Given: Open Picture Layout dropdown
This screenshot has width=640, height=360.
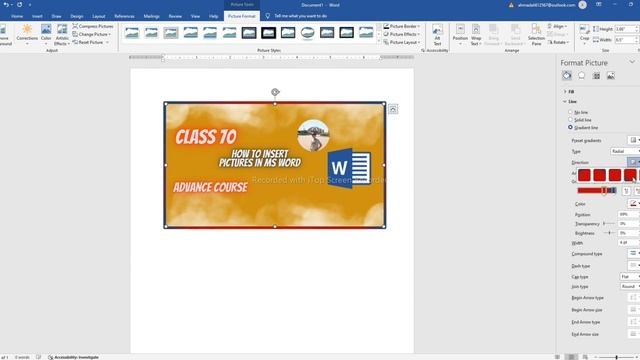Looking at the screenshot, I should point(402,42).
